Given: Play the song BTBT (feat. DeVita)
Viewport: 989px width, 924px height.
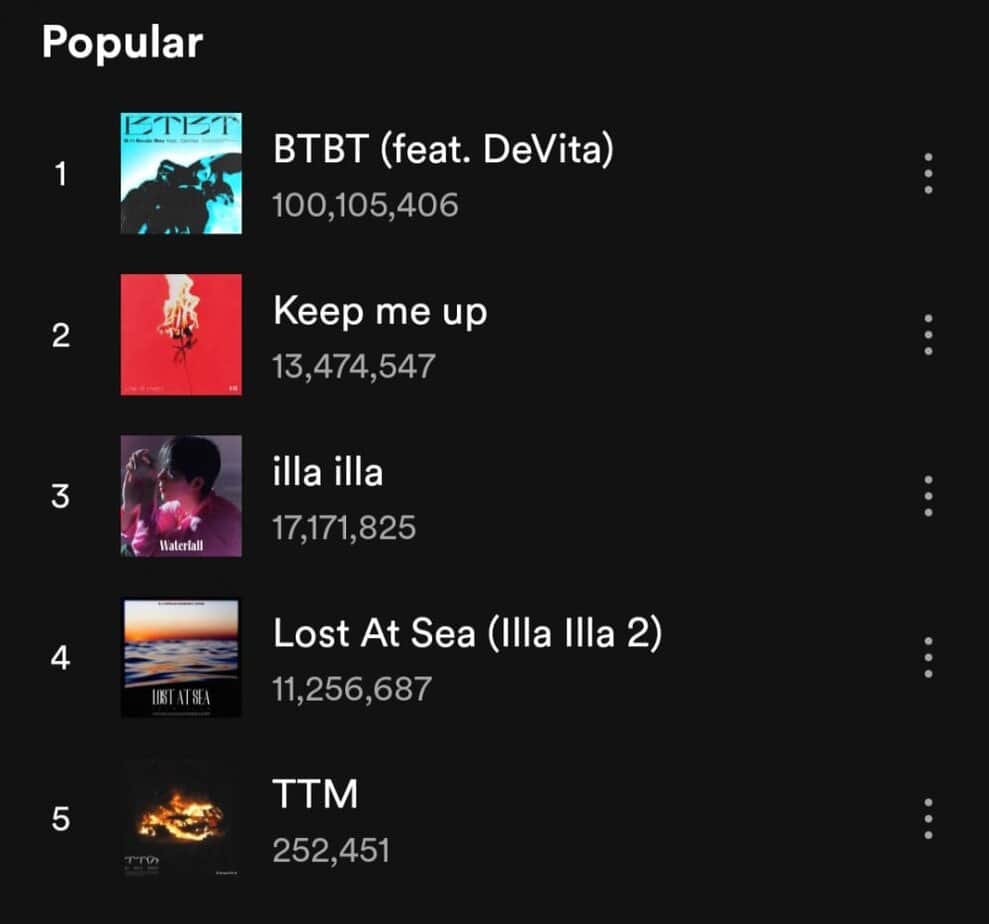Looking at the screenshot, I should (x=443, y=150).
